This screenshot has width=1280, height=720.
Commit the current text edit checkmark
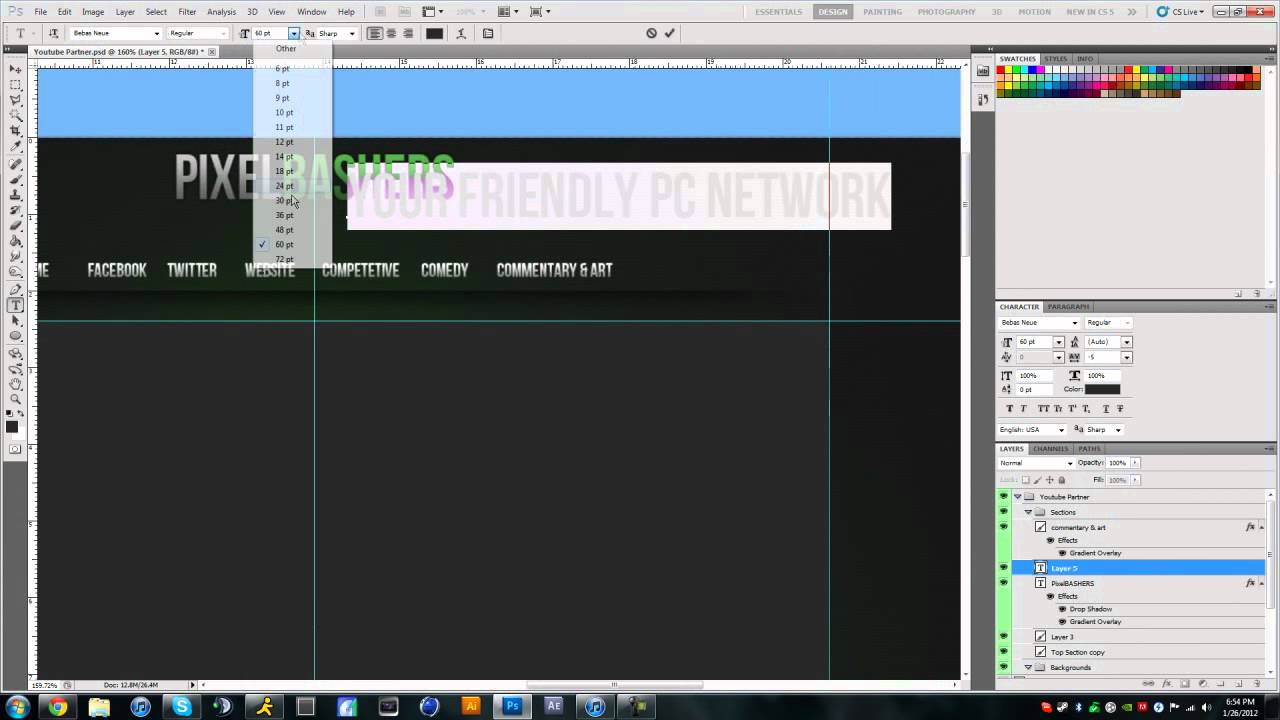(669, 33)
